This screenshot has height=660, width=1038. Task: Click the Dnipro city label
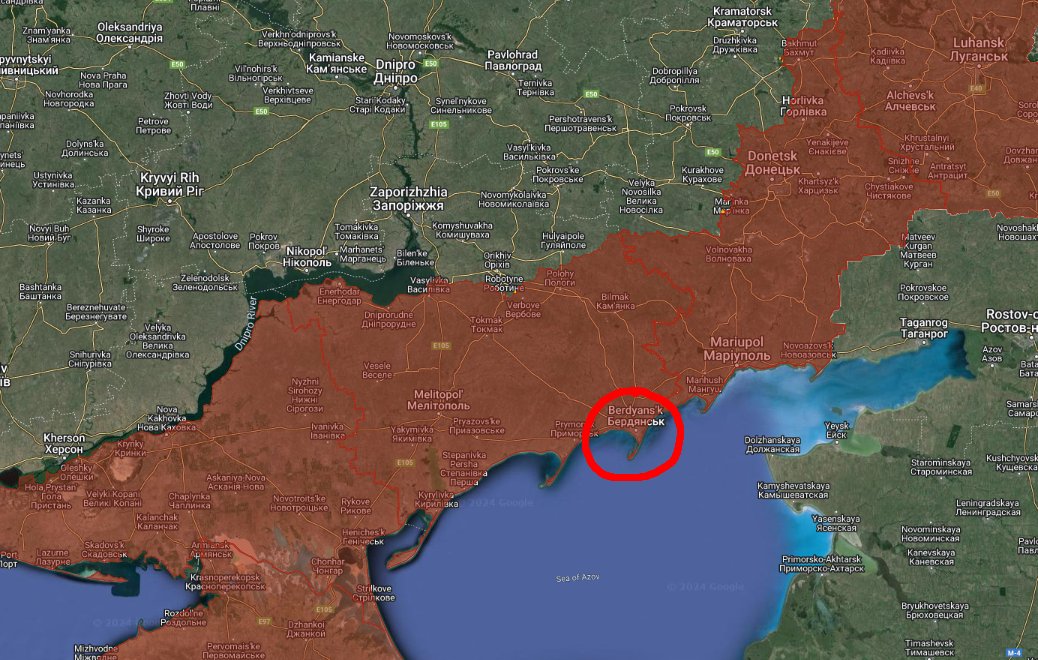pos(396,71)
